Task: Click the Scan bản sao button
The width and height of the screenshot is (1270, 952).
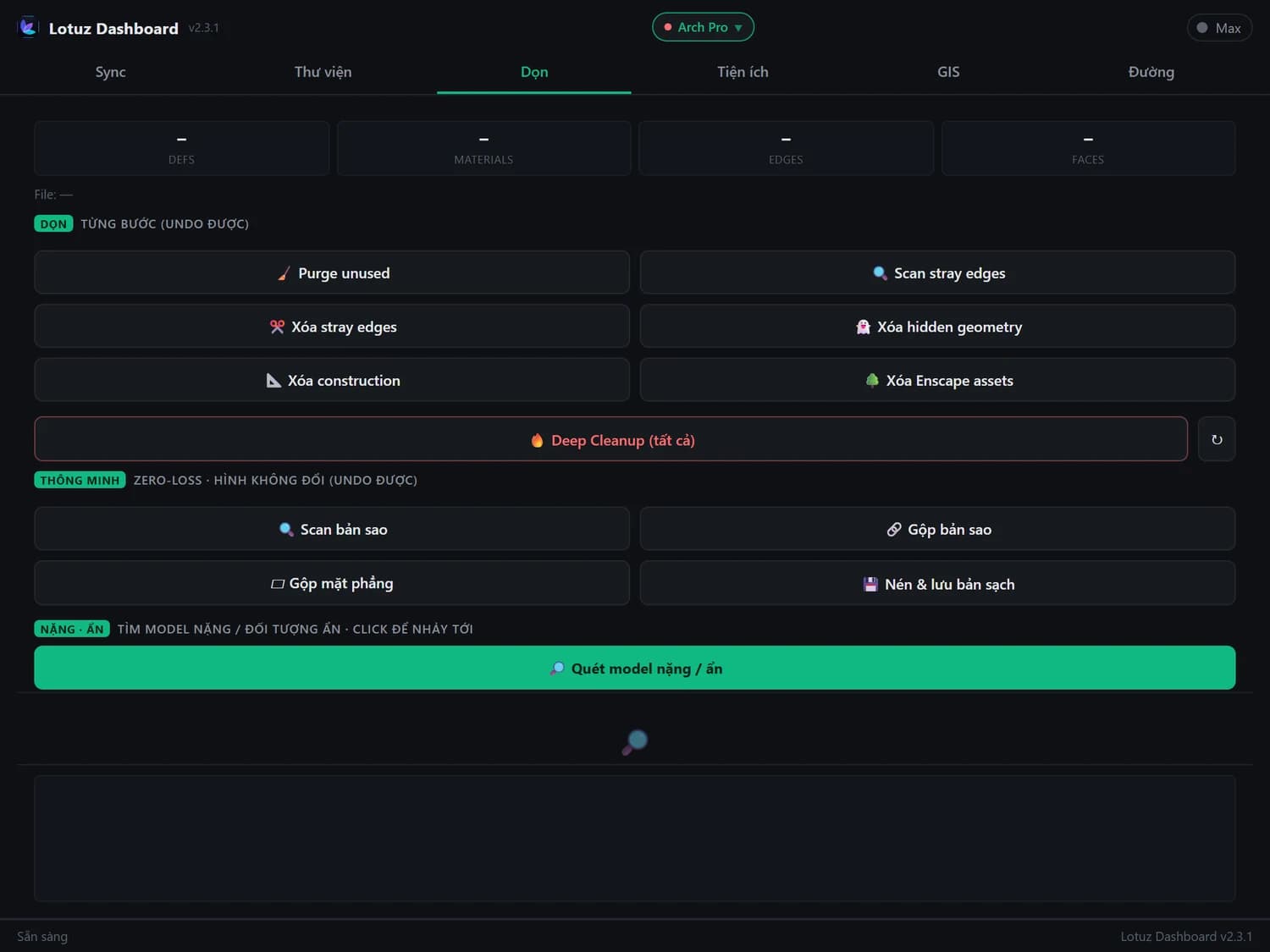Action: pos(332,529)
